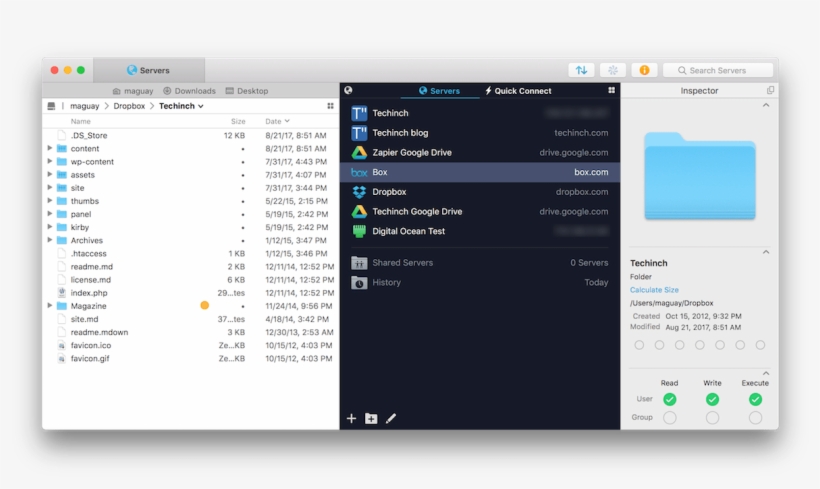820x489 pixels.
Task: Select the Zapier Google Drive icon
Action: pyautogui.click(x=359, y=153)
